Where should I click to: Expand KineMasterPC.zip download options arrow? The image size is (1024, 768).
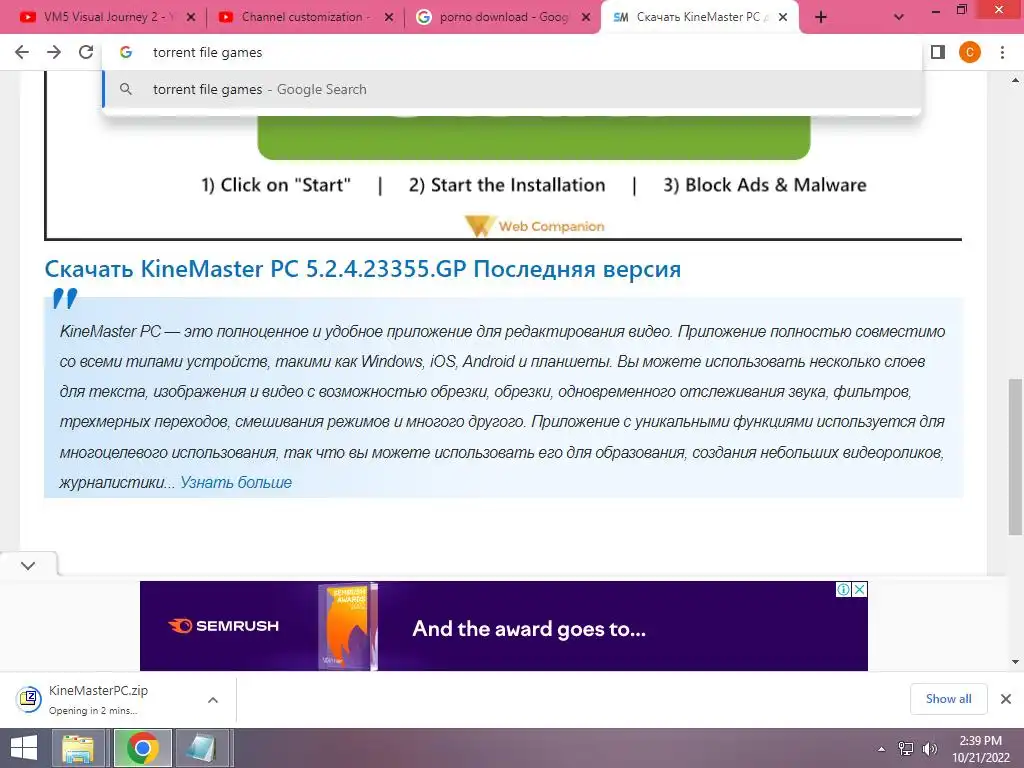point(213,699)
